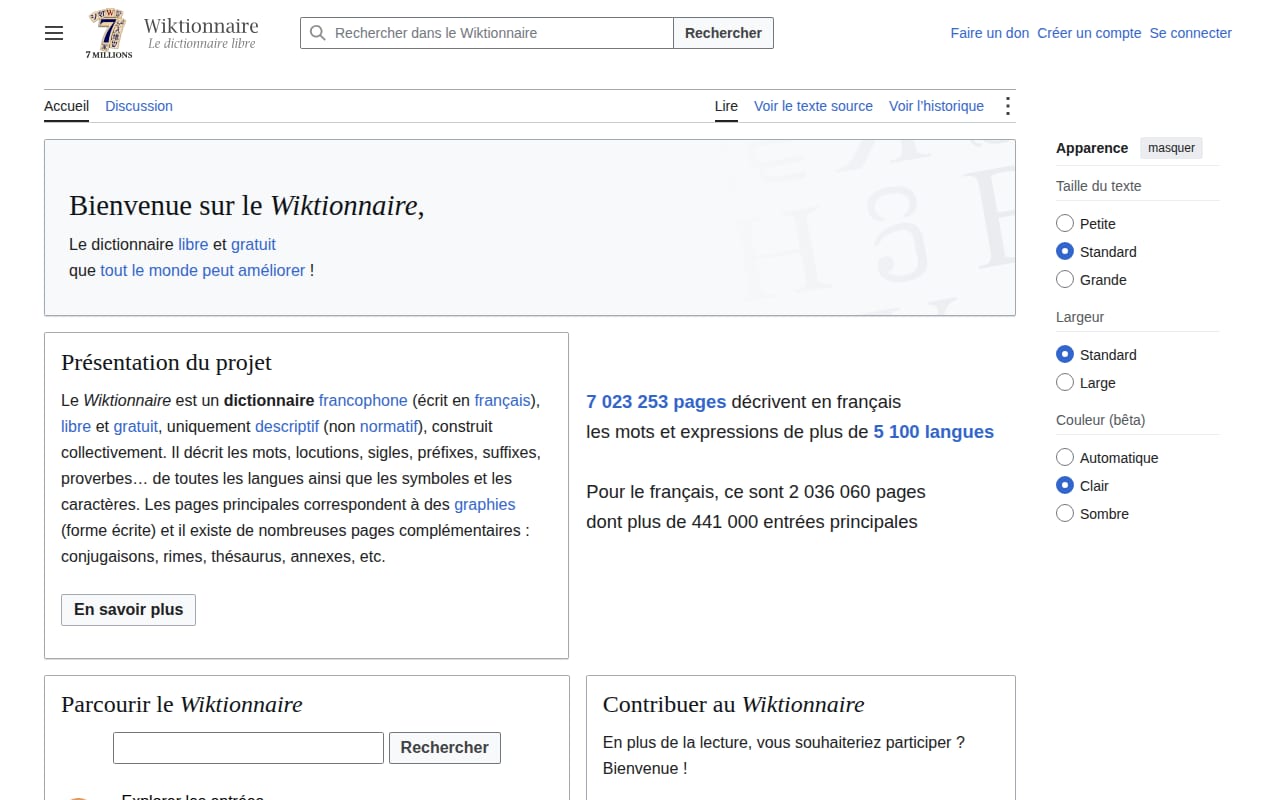Screen dimensions: 1280x800
Task: Select the Large width option
Action: coord(1065,383)
